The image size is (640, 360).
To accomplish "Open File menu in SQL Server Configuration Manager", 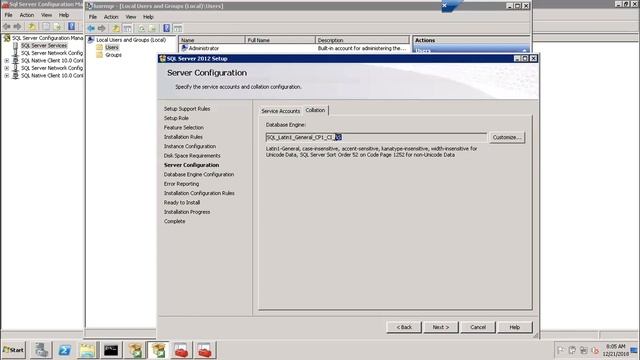I will pos(9,15).
